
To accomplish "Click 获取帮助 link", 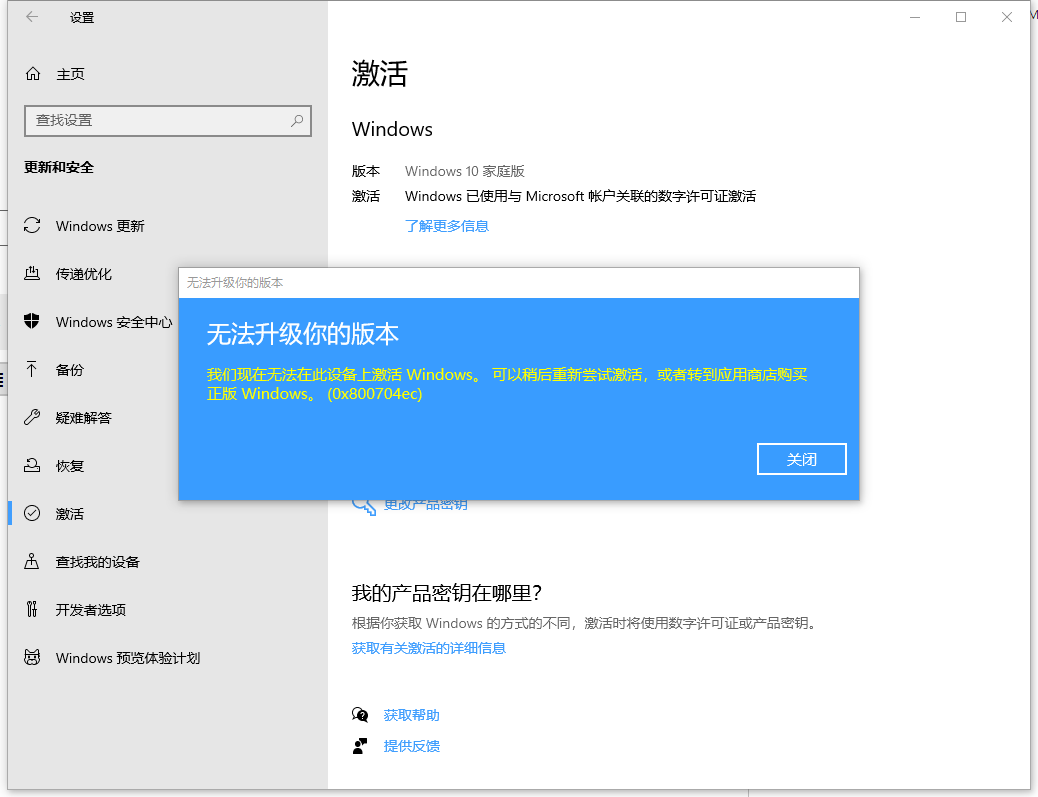I will tap(412, 715).
